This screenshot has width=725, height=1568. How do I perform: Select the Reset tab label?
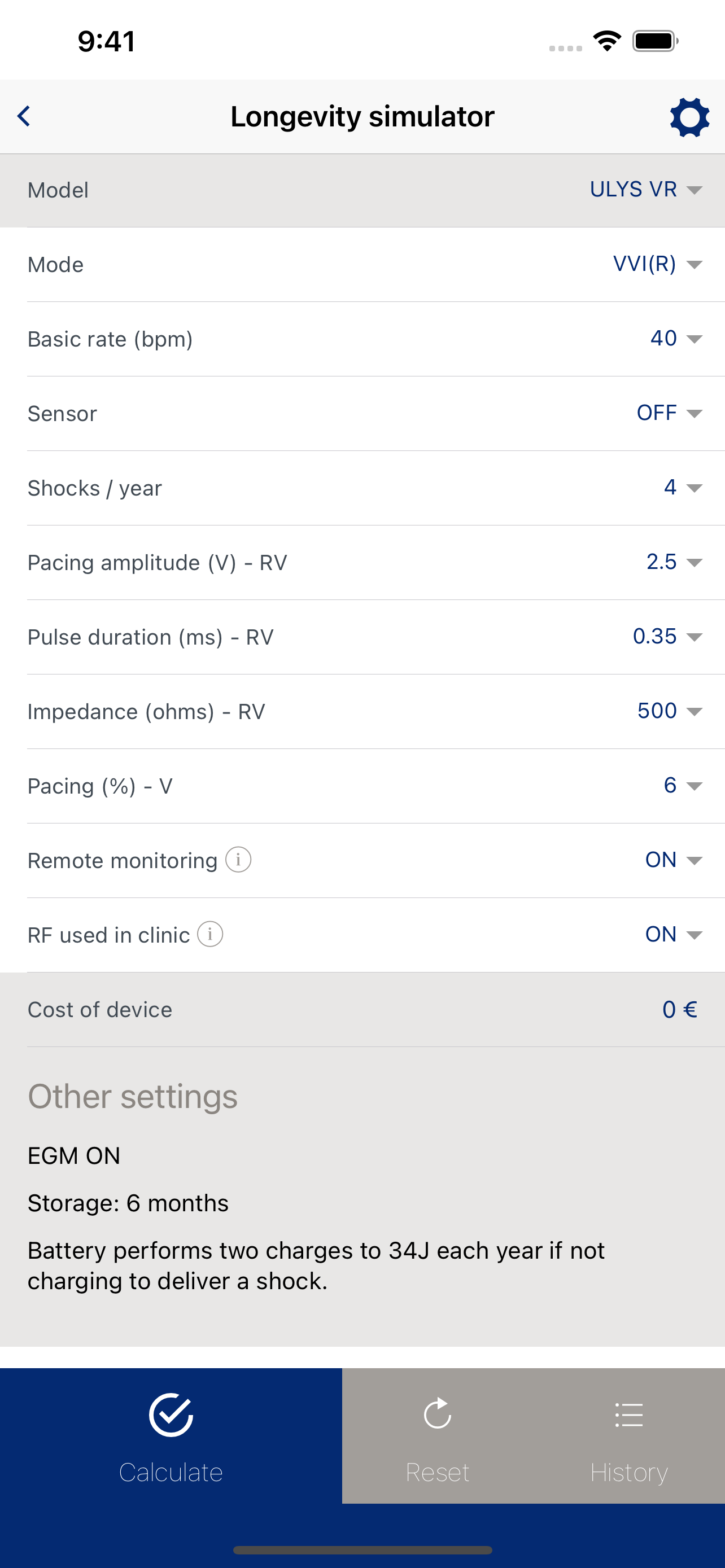click(437, 1473)
